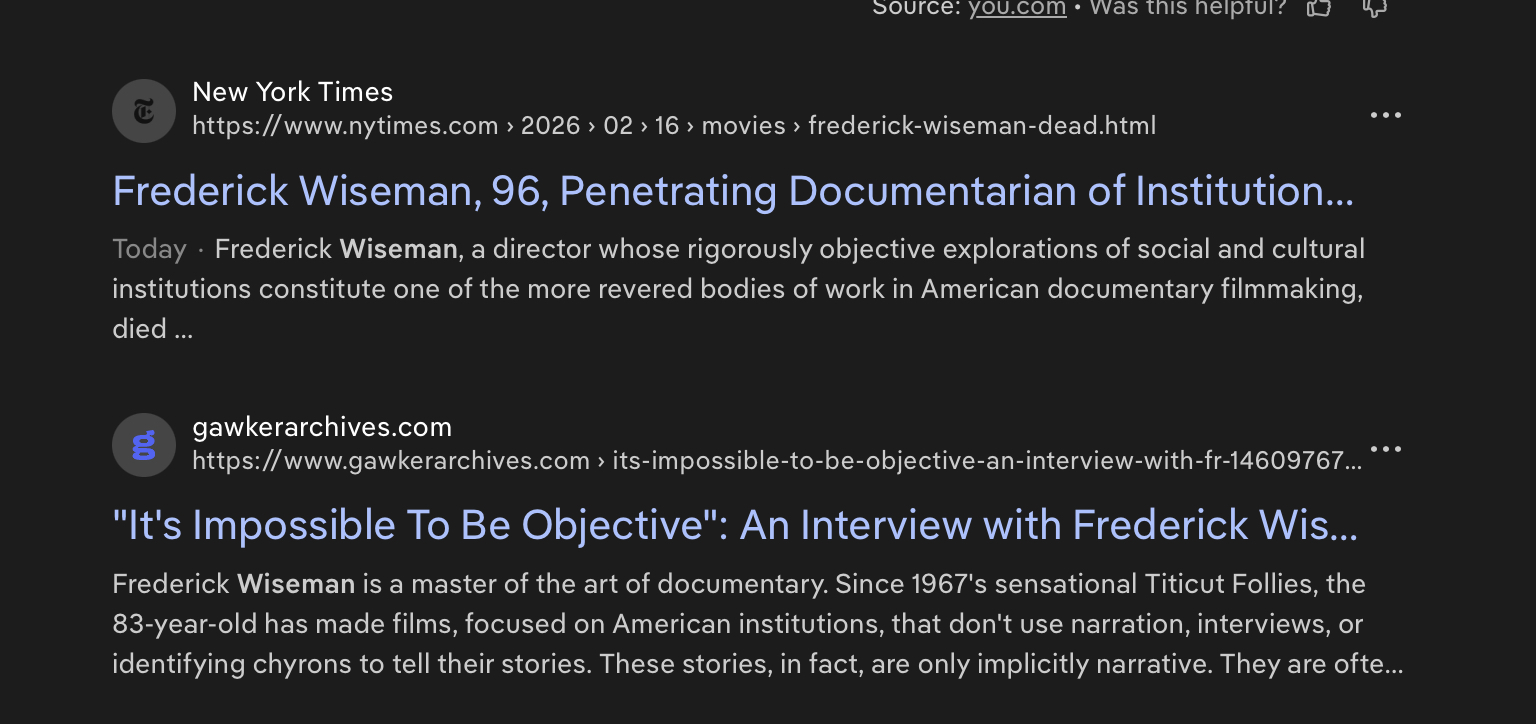Click the gawkerarchives.com favicon icon
1536x724 pixels.
pyautogui.click(x=144, y=445)
